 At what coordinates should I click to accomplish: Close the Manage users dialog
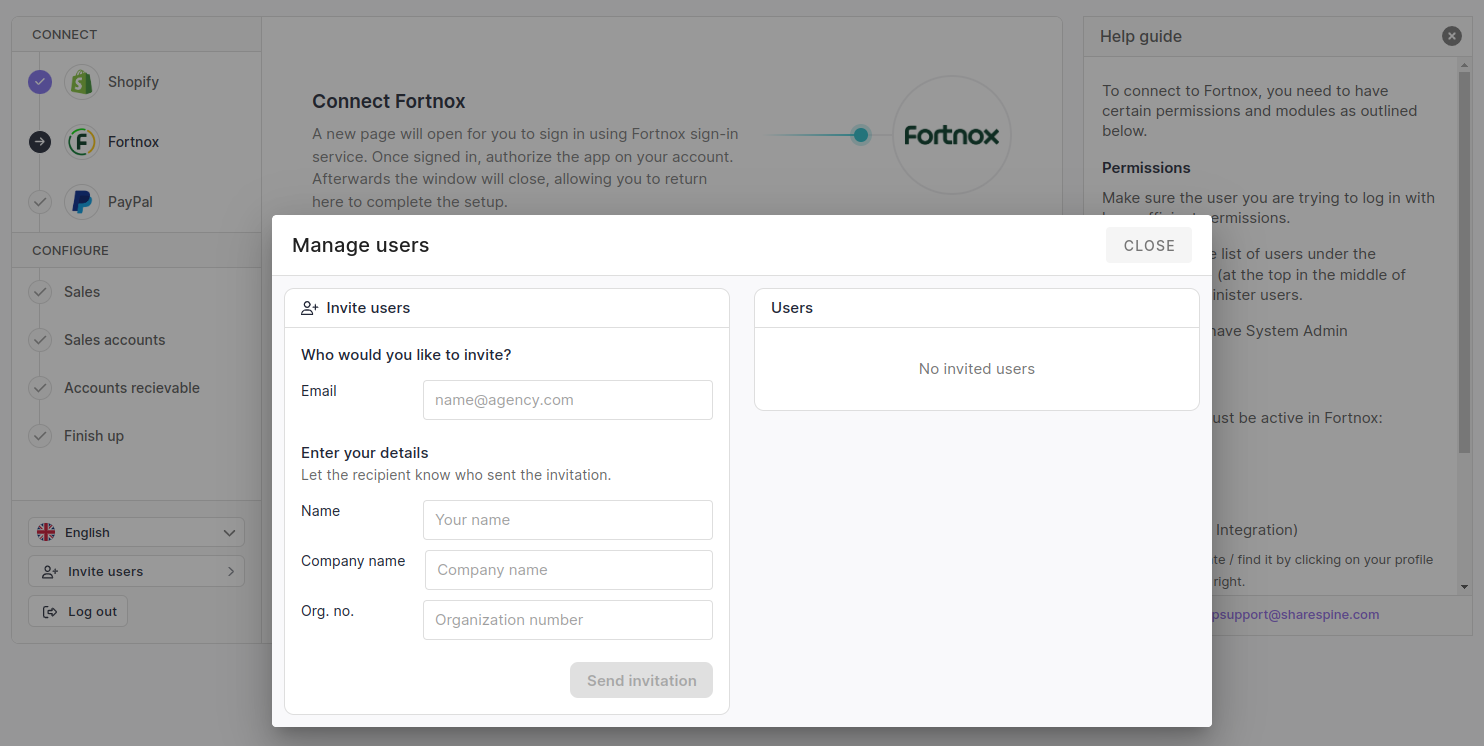pos(1149,245)
